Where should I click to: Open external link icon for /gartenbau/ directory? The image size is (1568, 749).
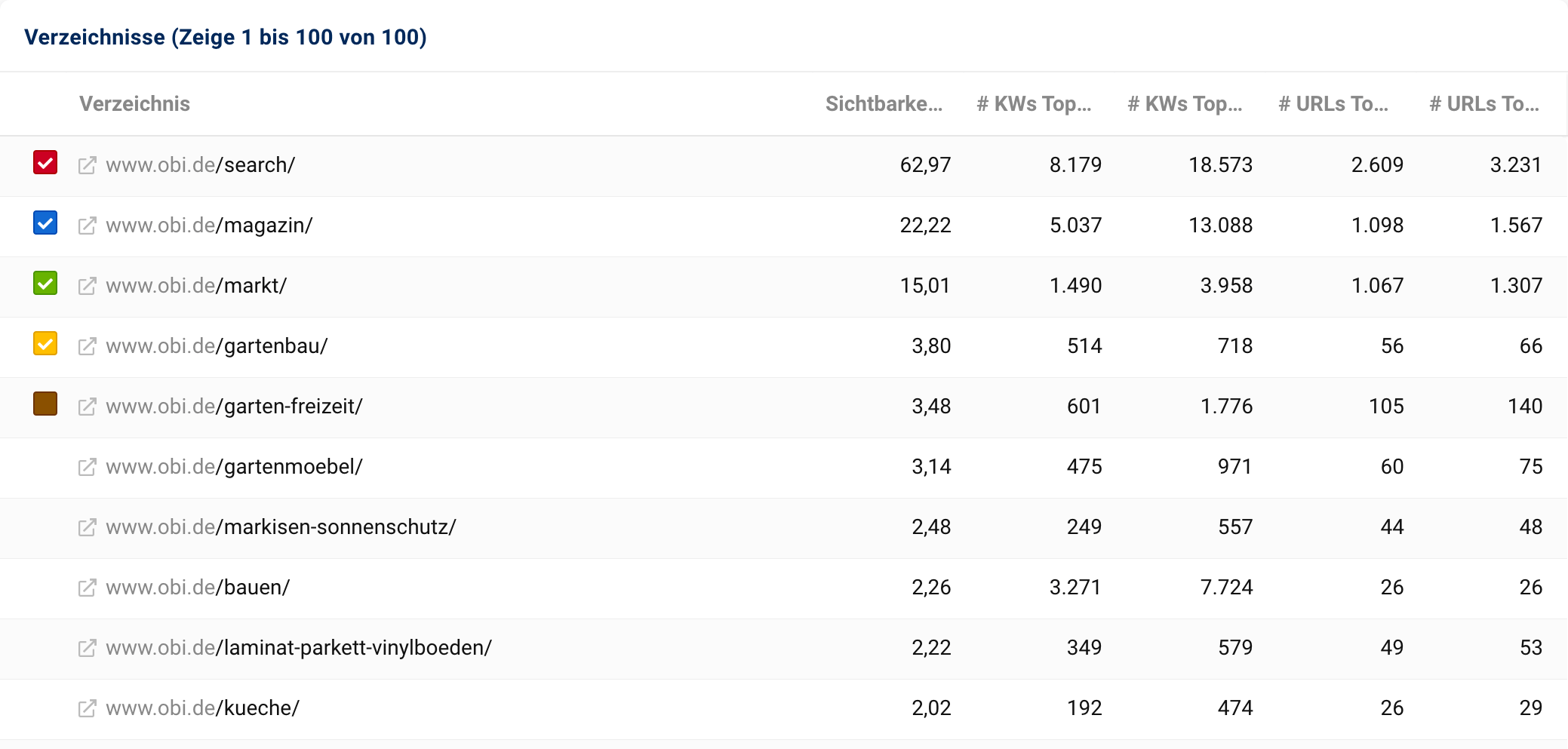click(88, 346)
